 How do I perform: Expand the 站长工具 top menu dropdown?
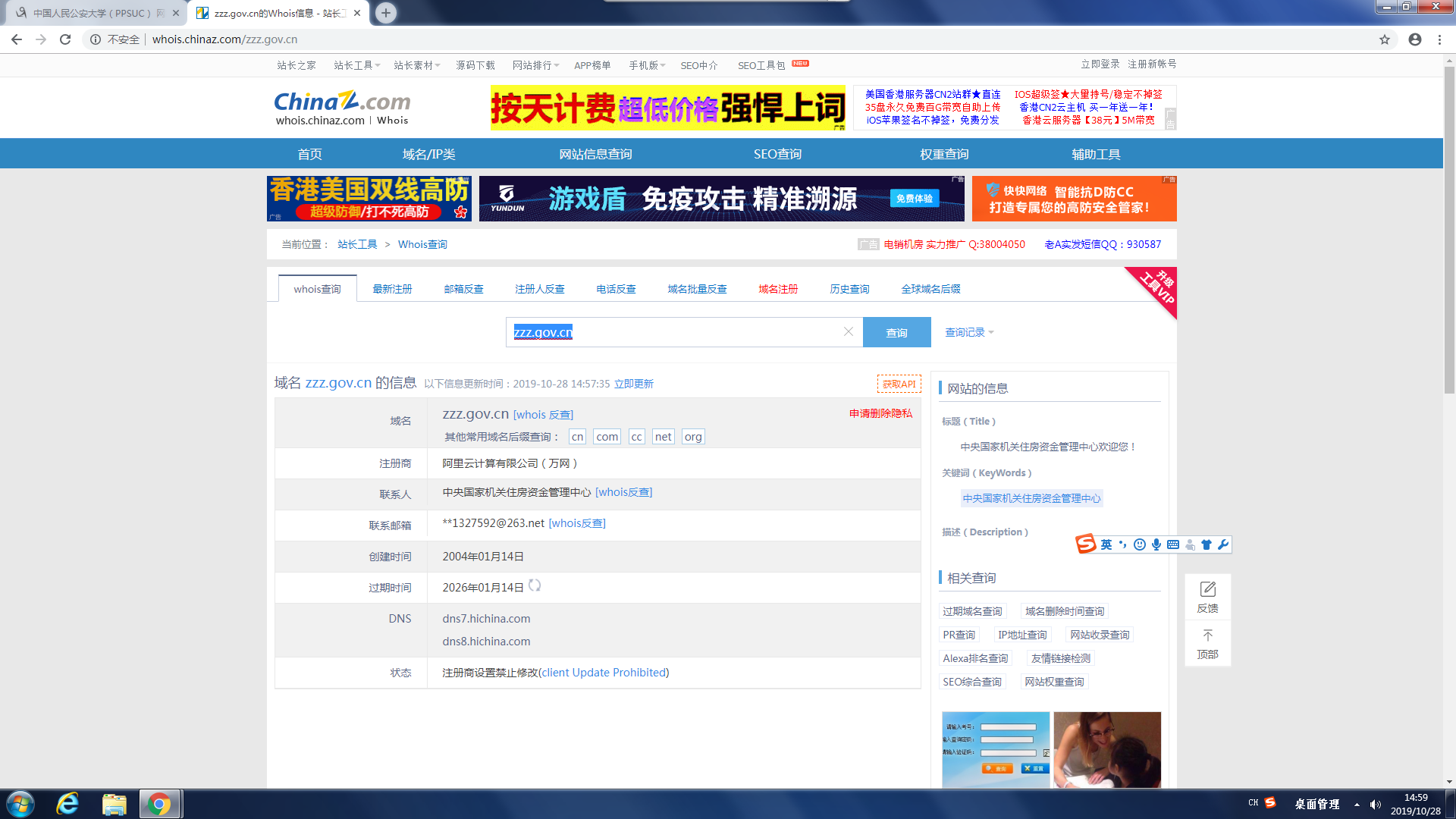click(x=356, y=65)
